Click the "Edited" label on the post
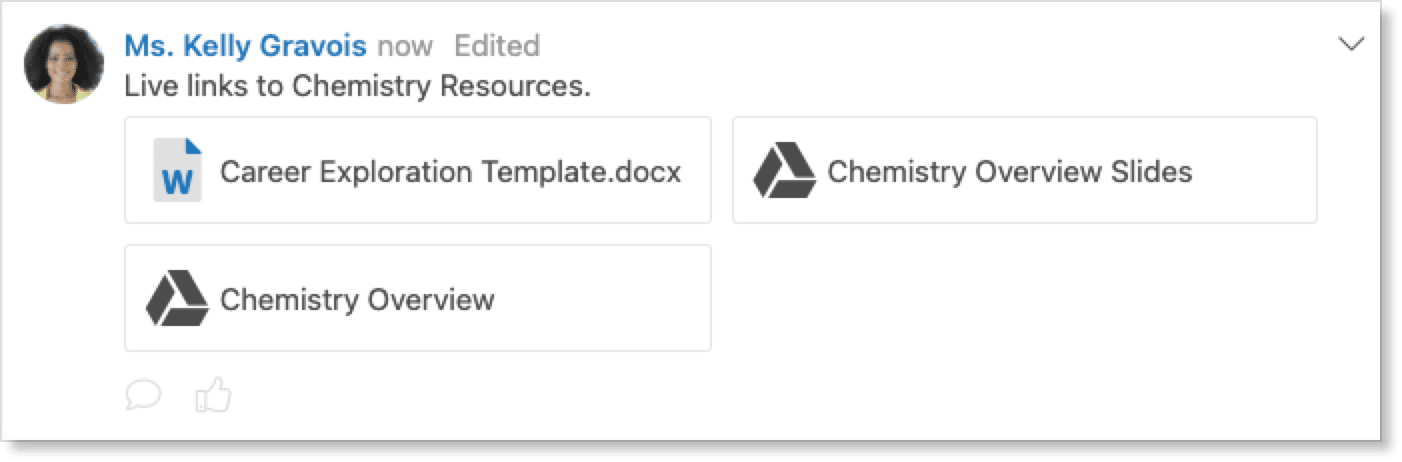This screenshot has width=1402, height=462. [x=497, y=46]
